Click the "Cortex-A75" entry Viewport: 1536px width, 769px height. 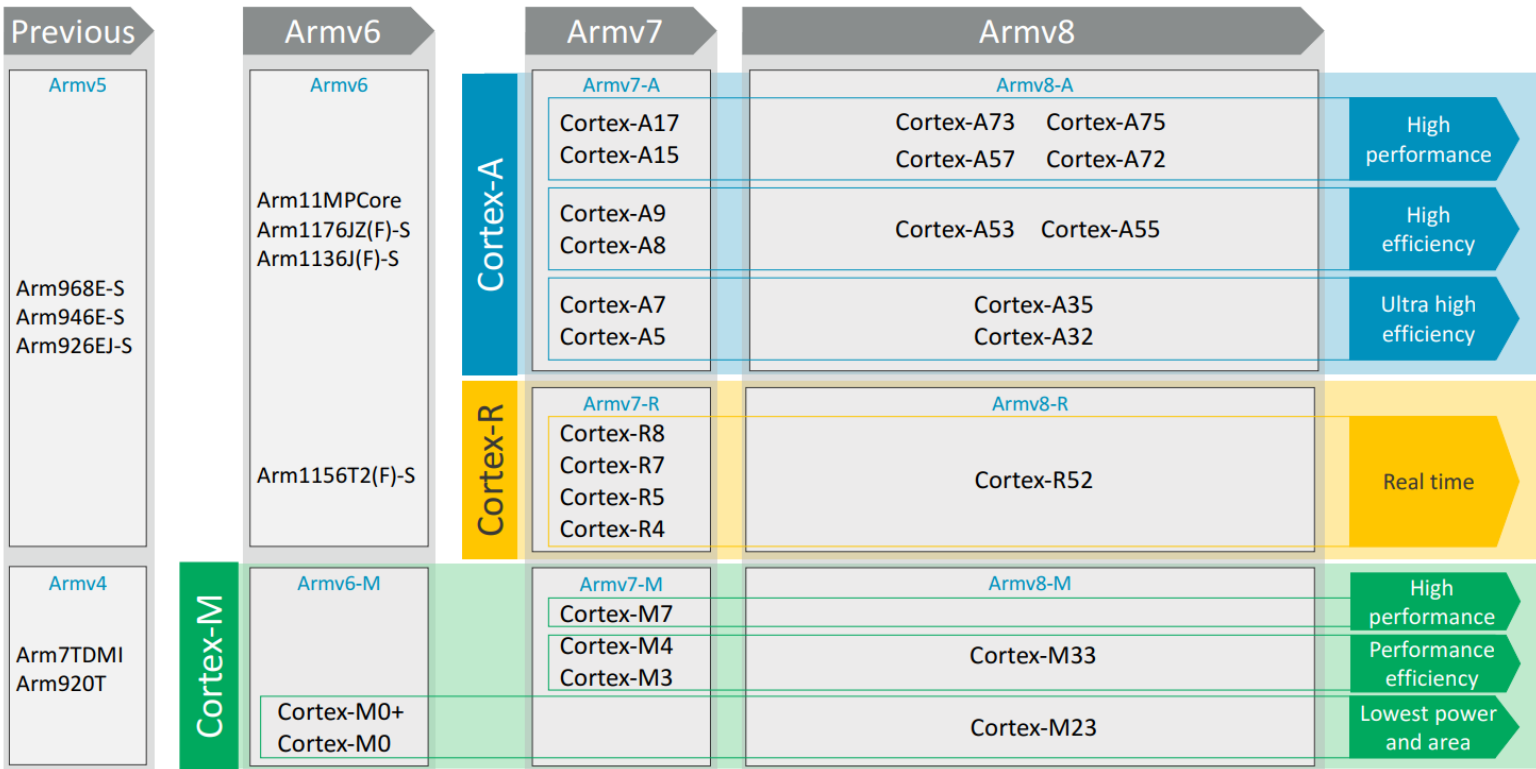(x=1106, y=122)
